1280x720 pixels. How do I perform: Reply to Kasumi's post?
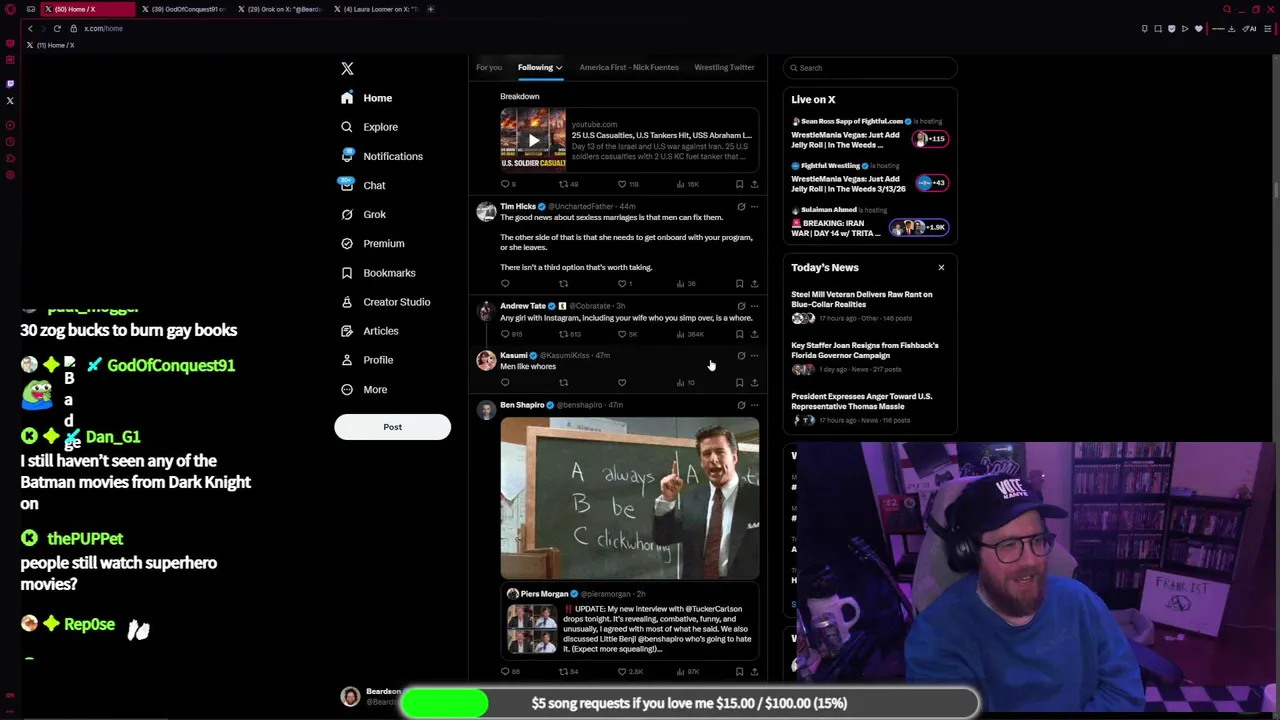point(505,383)
